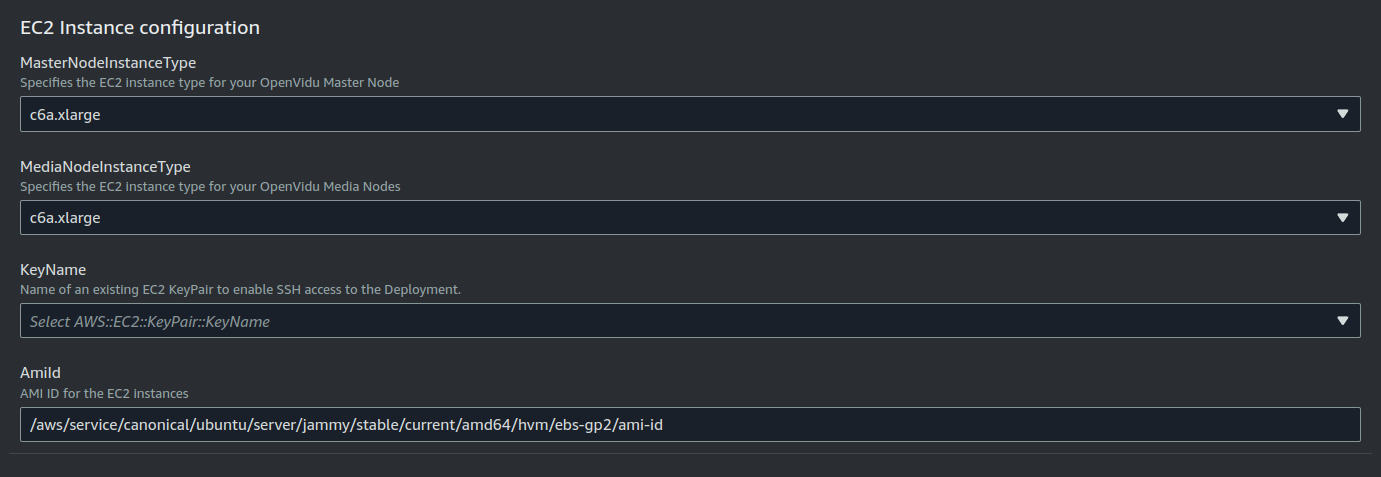Expand the KeyName dropdown arrow

tap(1343, 321)
